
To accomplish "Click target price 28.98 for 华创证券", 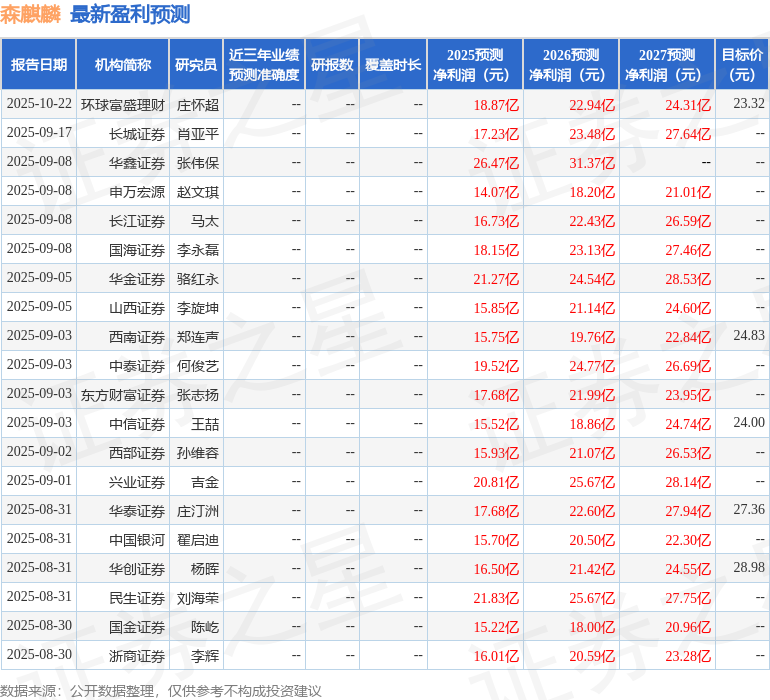I will 748,568.
